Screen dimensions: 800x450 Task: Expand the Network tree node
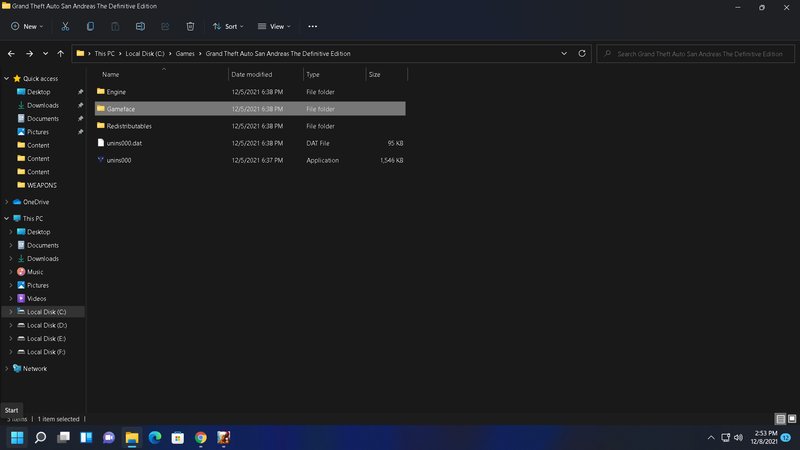point(7,368)
